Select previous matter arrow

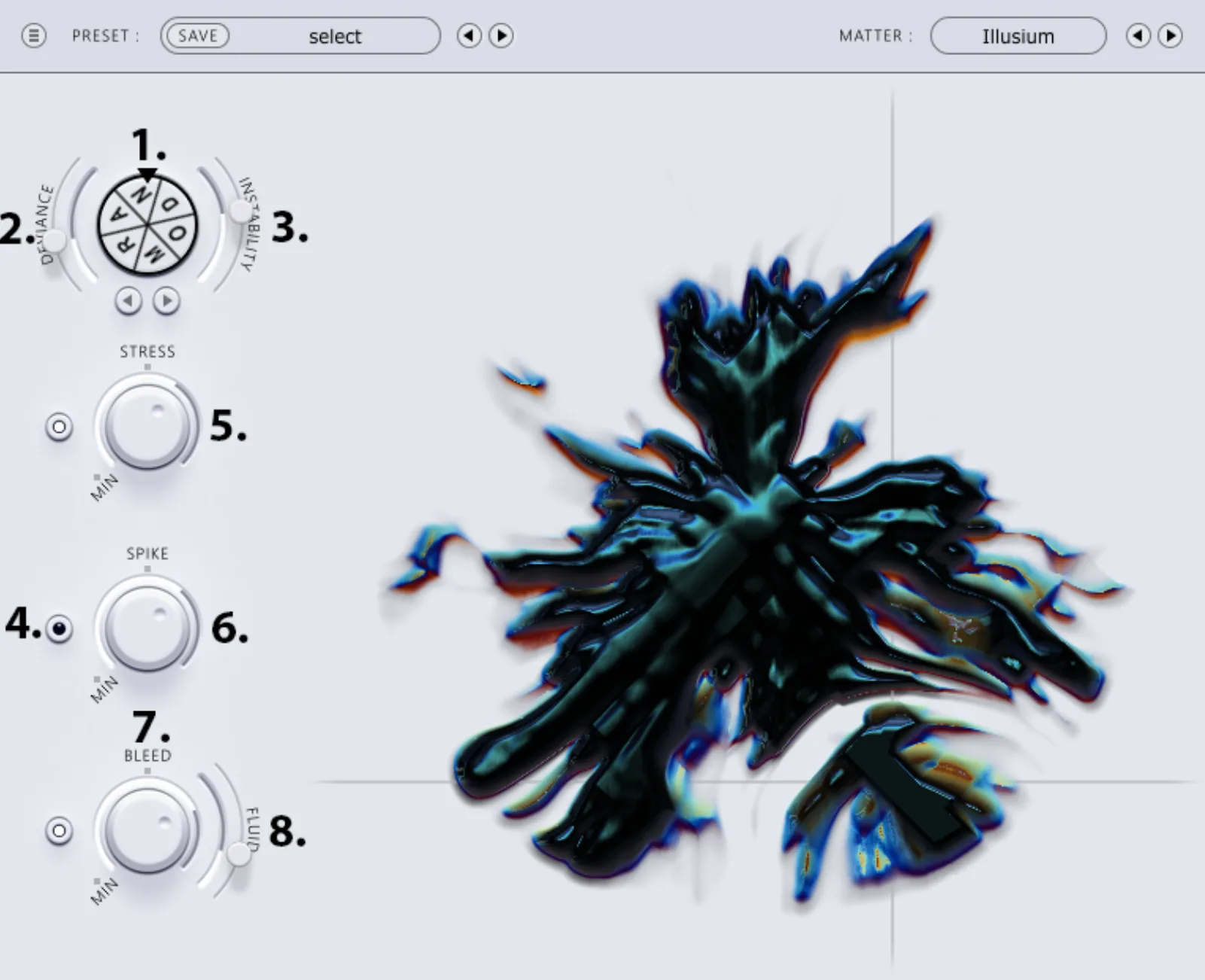pyautogui.click(x=1138, y=35)
